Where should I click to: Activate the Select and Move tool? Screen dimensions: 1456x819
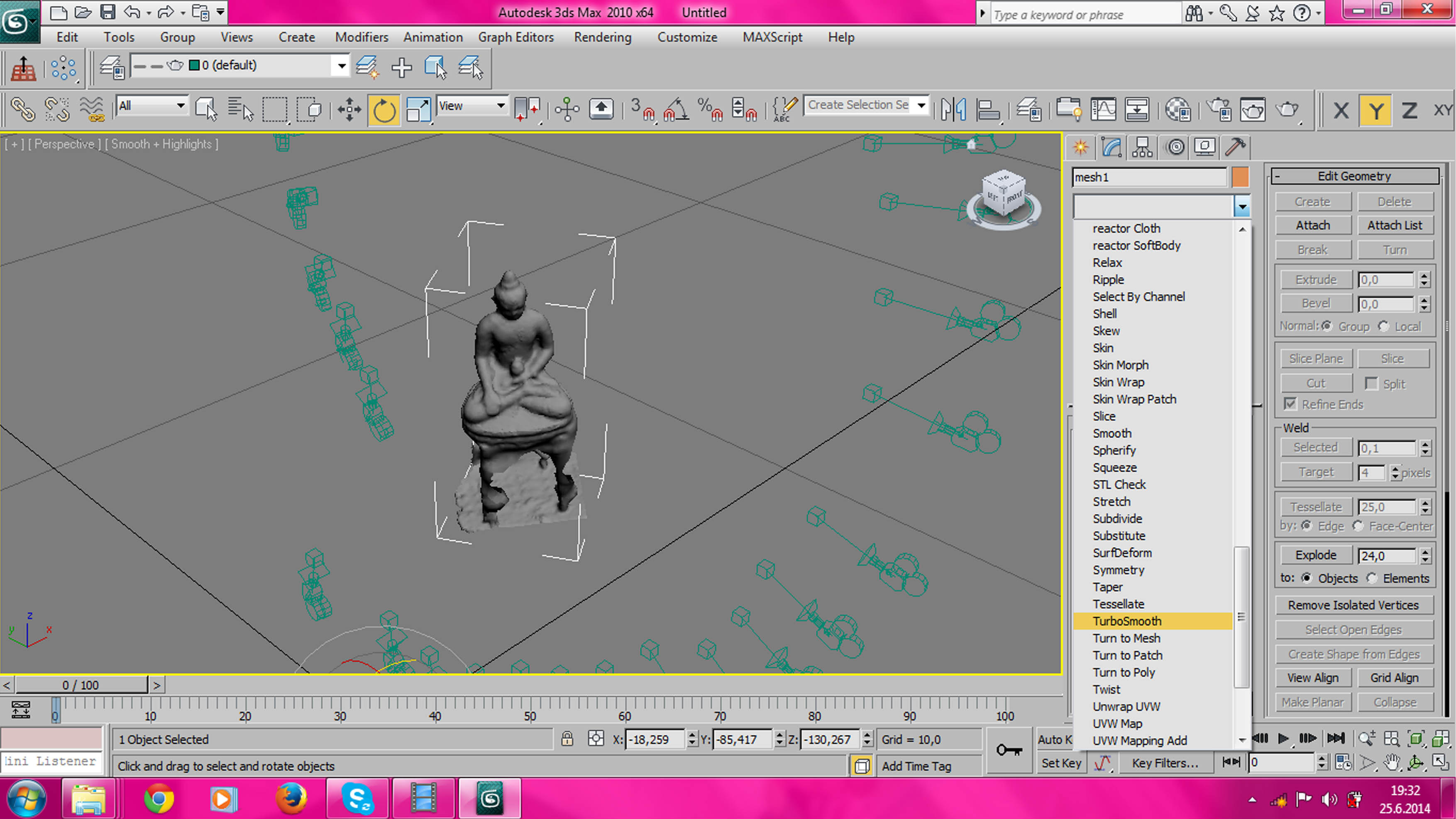coord(349,109)
